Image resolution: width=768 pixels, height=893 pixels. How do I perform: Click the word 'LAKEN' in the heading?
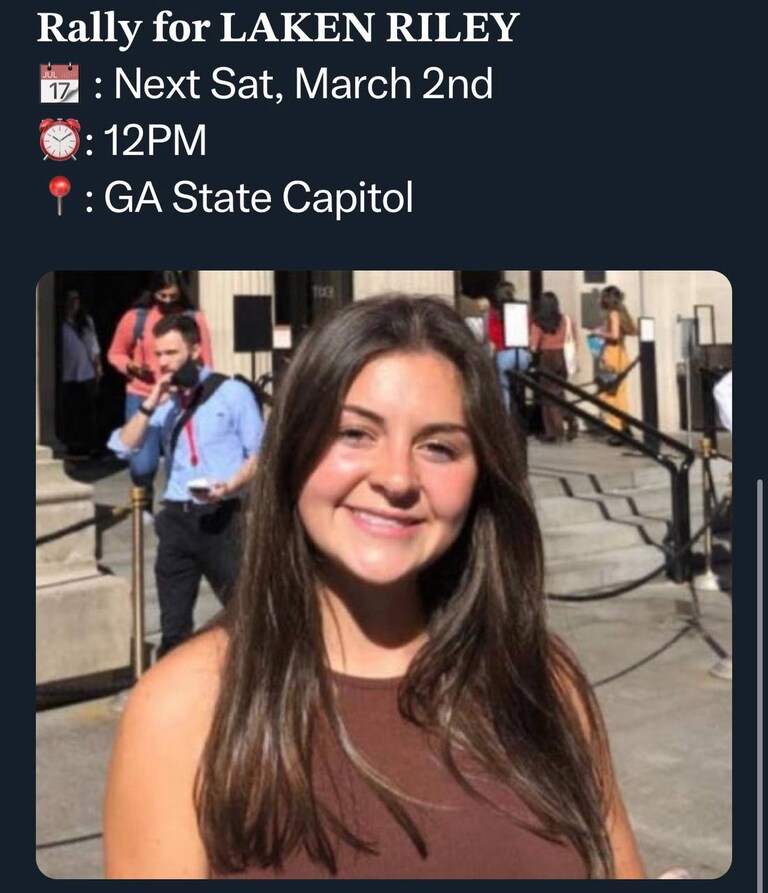[296, 27]
